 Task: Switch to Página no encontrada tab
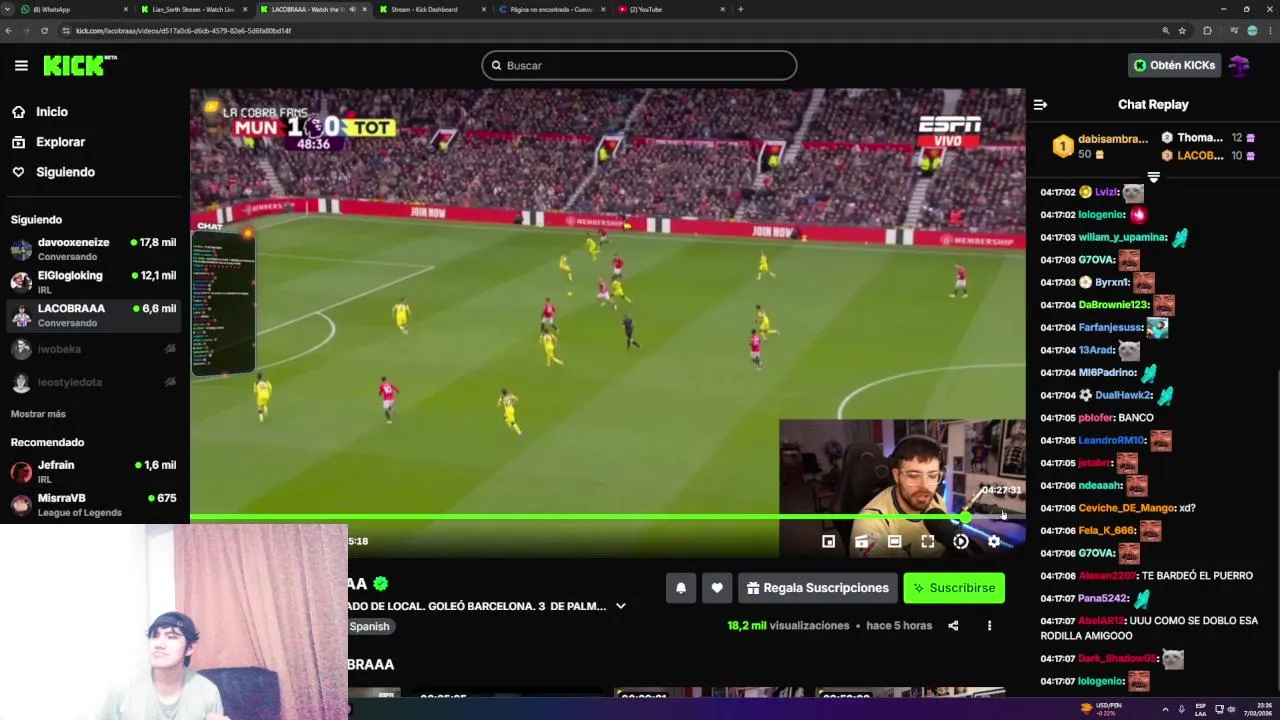click(551, 9)
